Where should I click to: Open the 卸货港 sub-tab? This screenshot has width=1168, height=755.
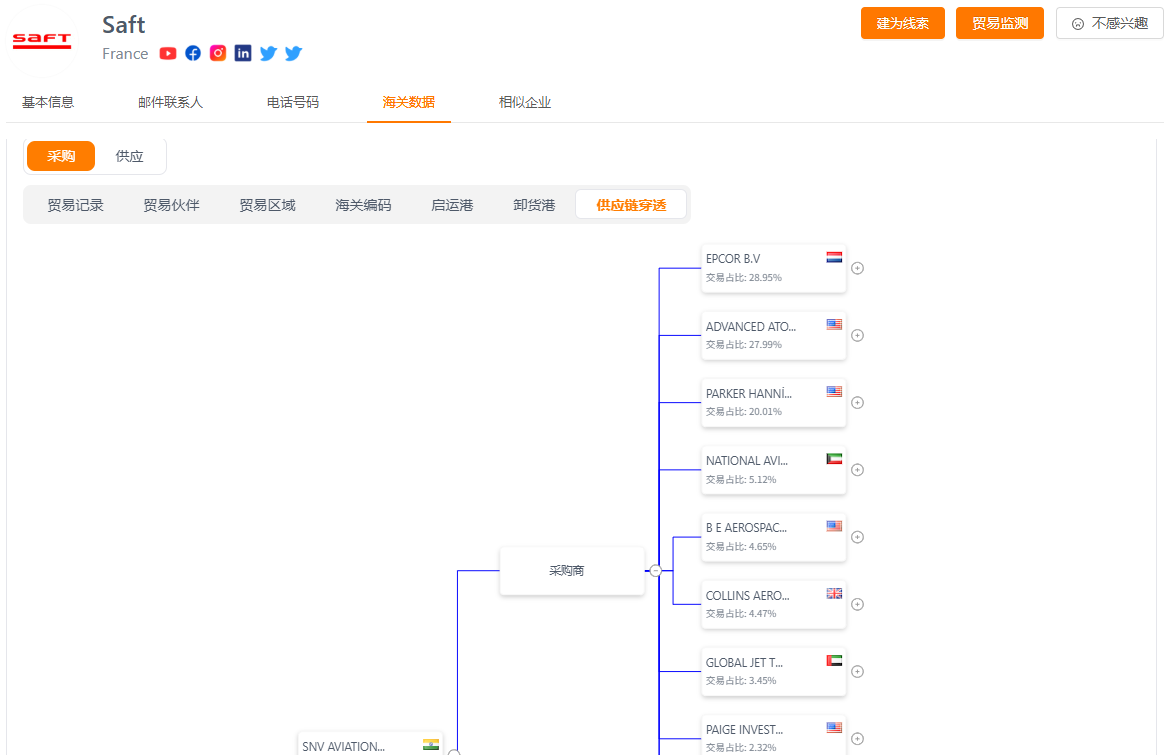click(x=534, y=205)
